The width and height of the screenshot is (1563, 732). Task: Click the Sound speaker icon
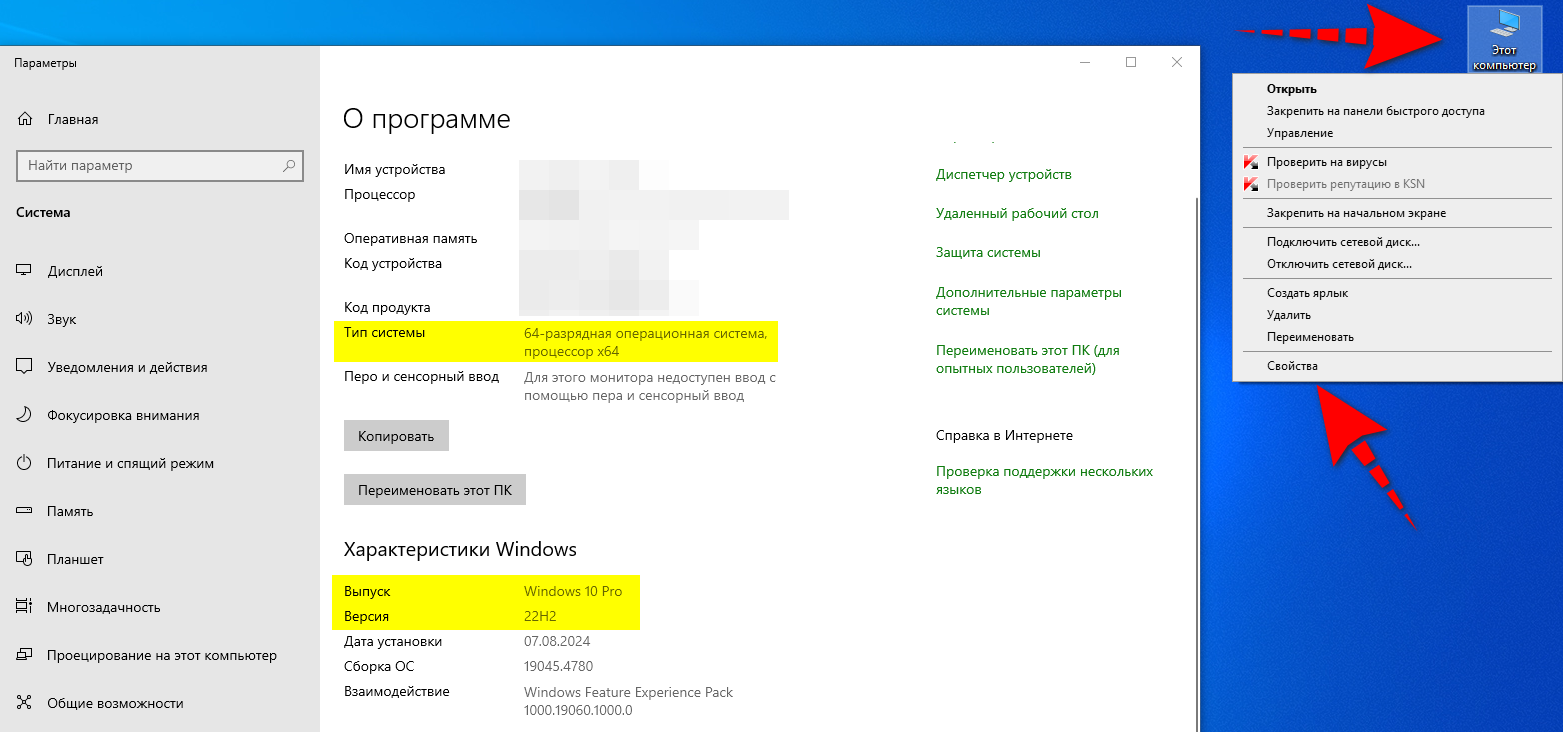(25, 319)
